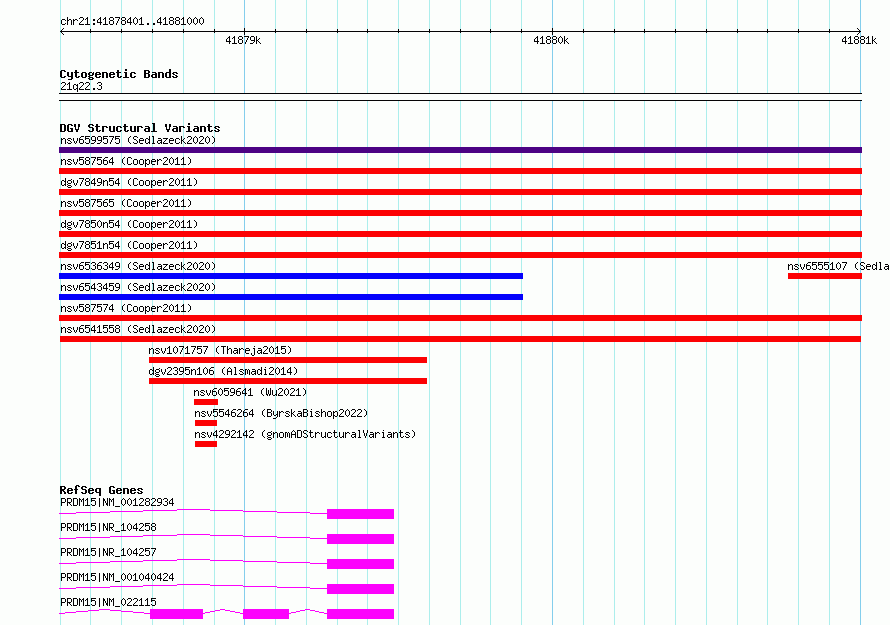Click the right arrowhead of the ruler
The image size is (890, 625).
859,31
